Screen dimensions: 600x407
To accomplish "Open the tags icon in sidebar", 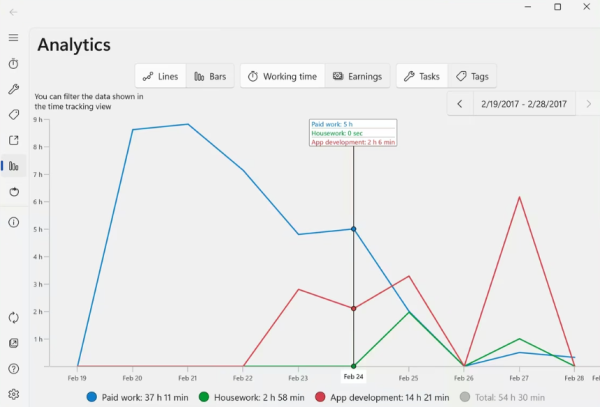I will (x=14, y=114).
